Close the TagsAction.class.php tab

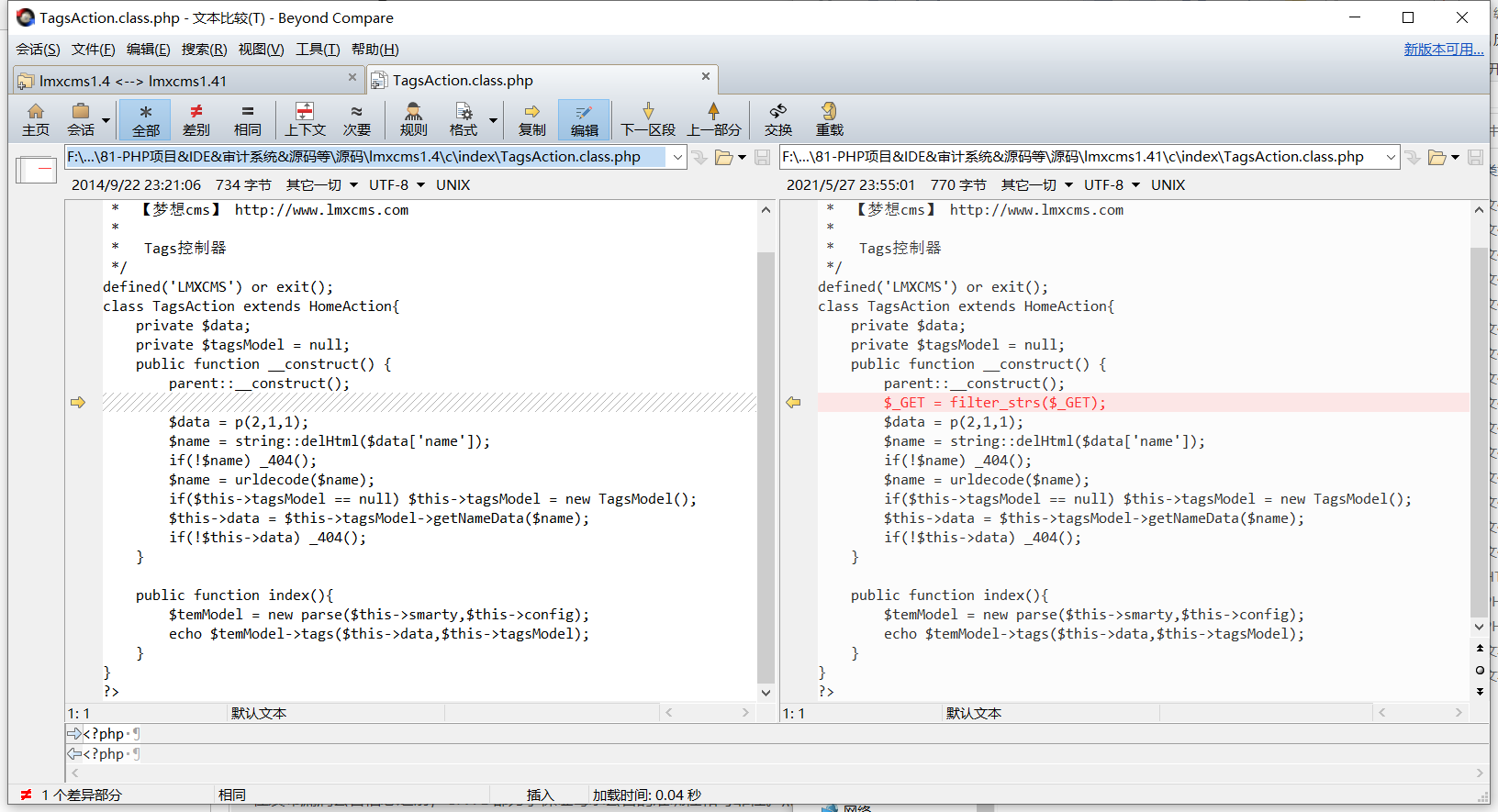click(705, 77)
